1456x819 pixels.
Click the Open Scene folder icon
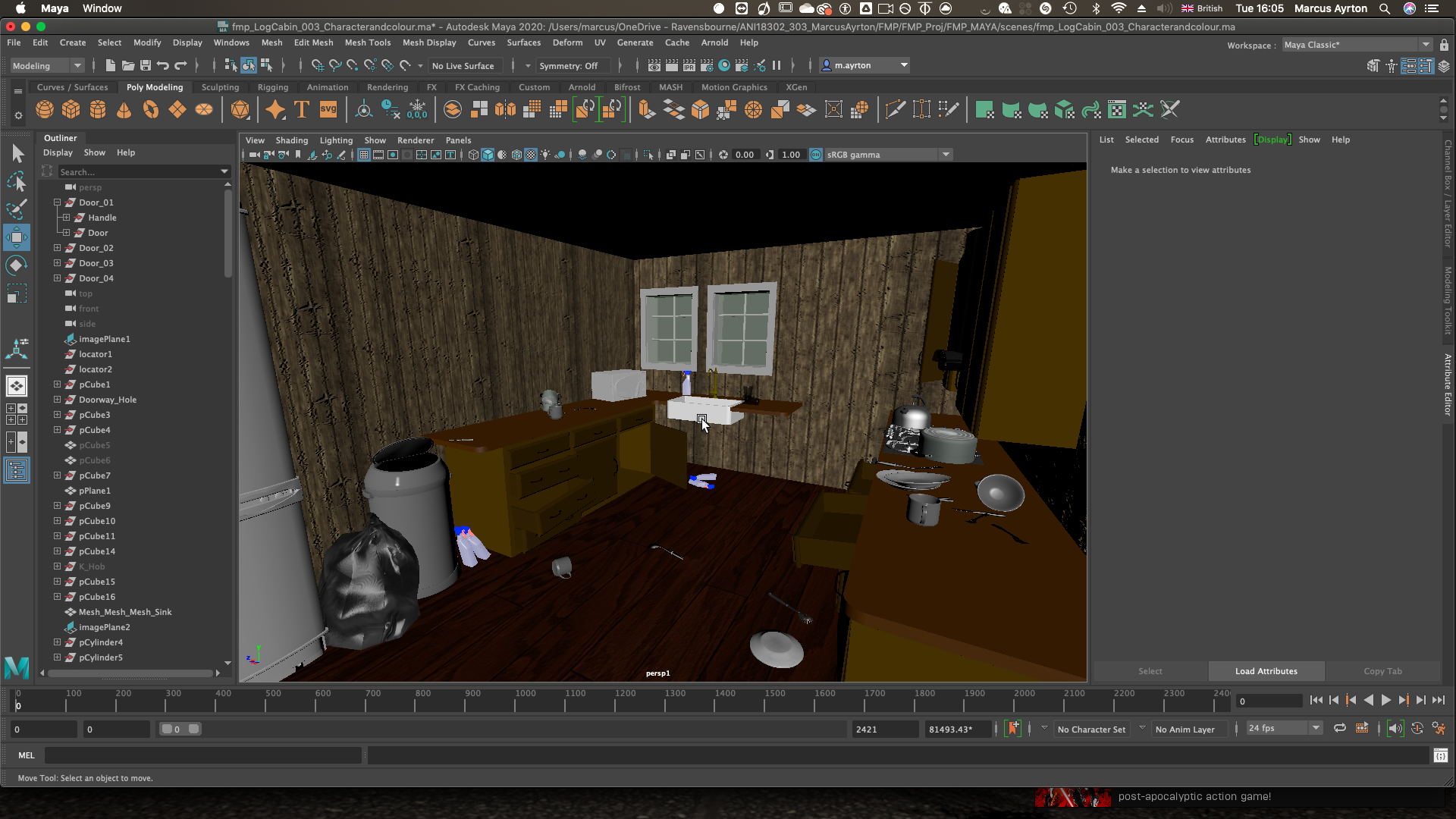click(128, 66)
